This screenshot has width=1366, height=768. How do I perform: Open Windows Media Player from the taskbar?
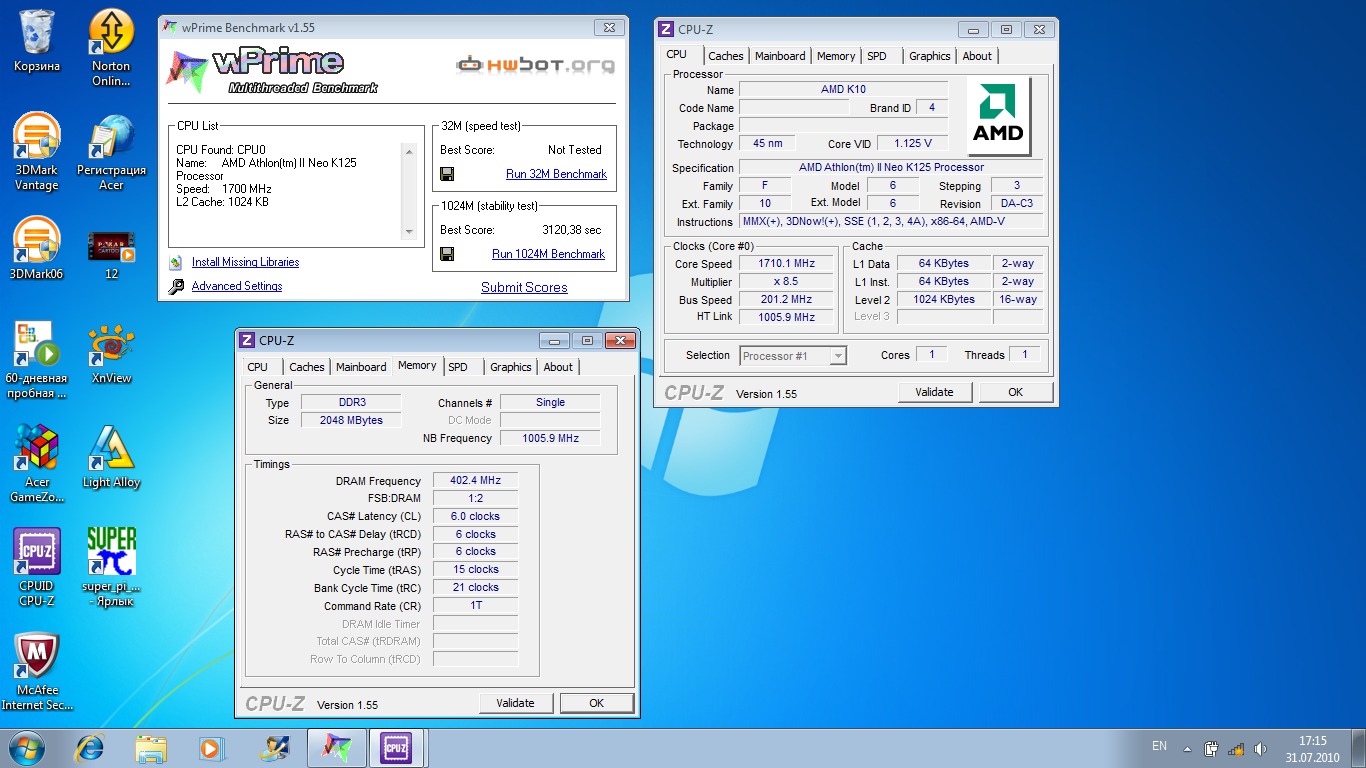click(211, 748)
